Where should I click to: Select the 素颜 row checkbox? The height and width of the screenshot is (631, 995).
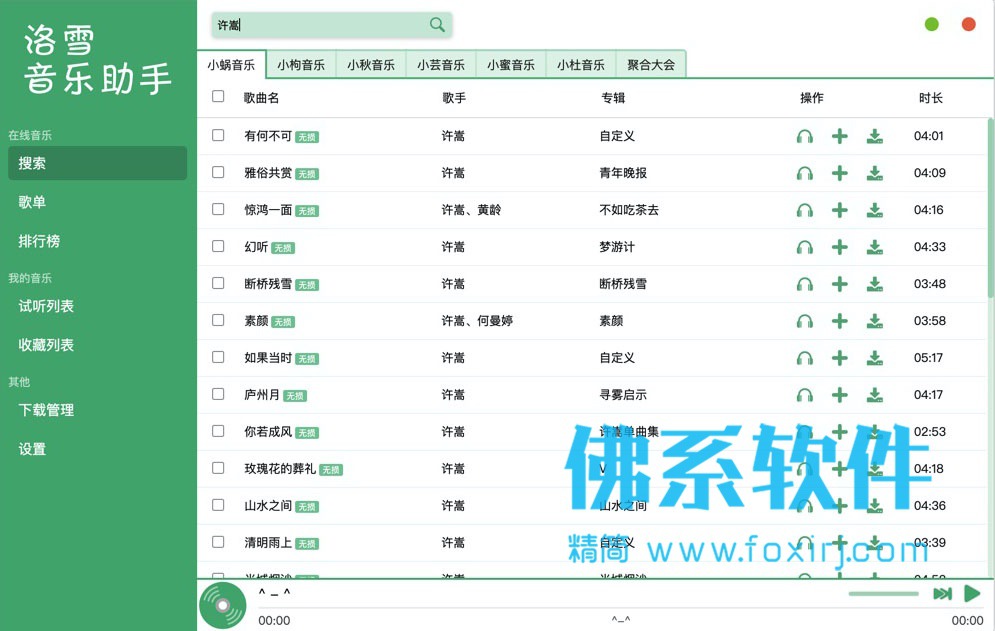point(218,320)
